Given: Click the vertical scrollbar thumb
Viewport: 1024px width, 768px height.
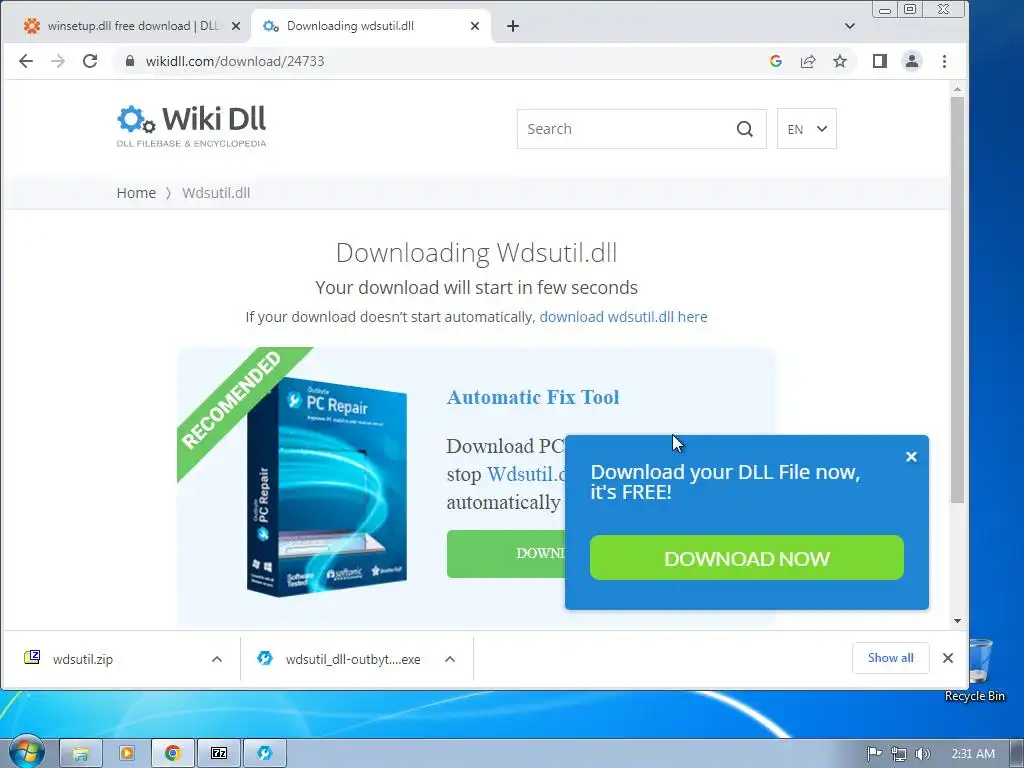Looking at the screenshot, I should point(957,300).
